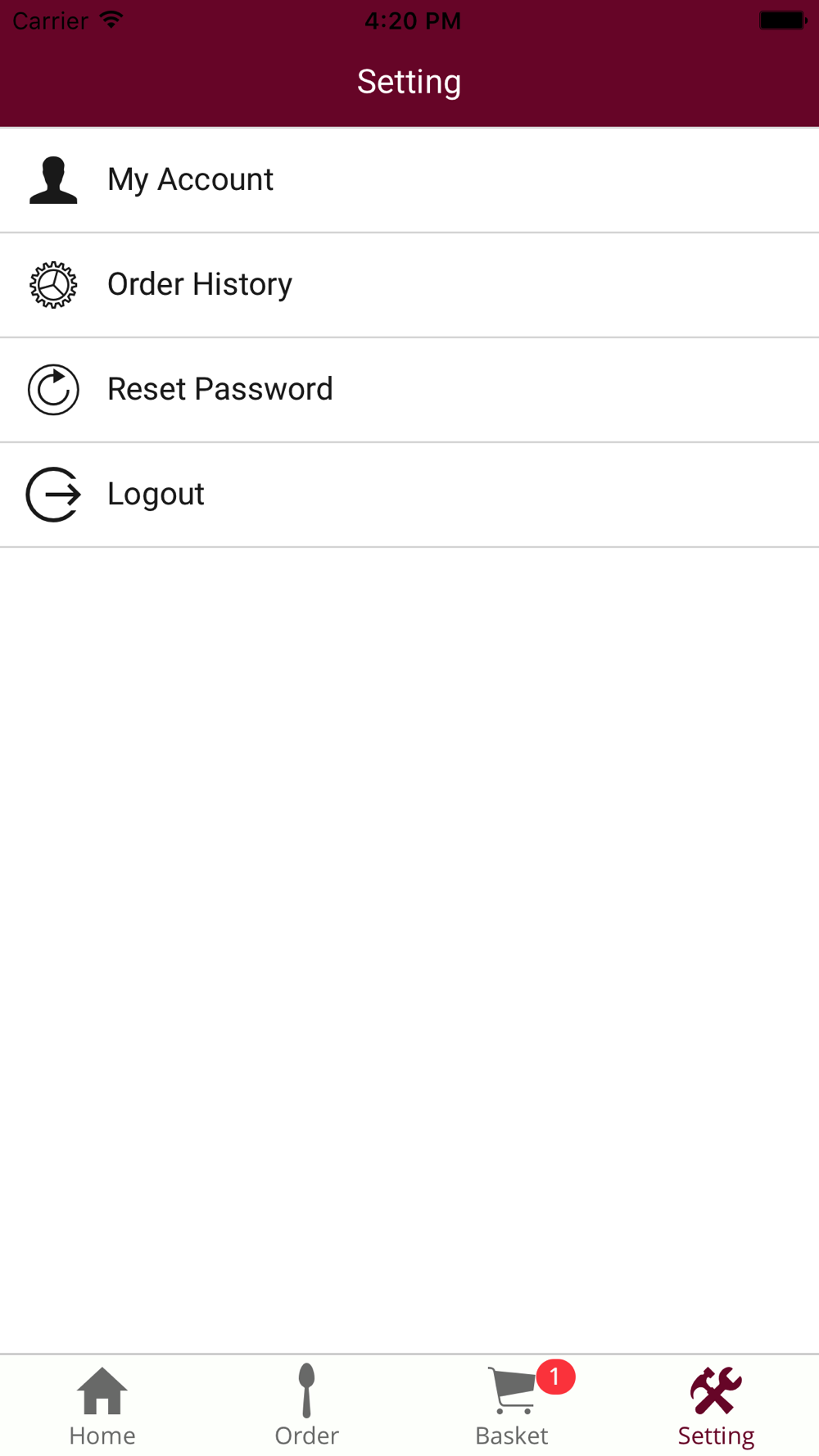Select Reset Password text label
Image resolution: width=819 pixels, height=1456 pixels.
pyautogui.click(x=220, y=390)
